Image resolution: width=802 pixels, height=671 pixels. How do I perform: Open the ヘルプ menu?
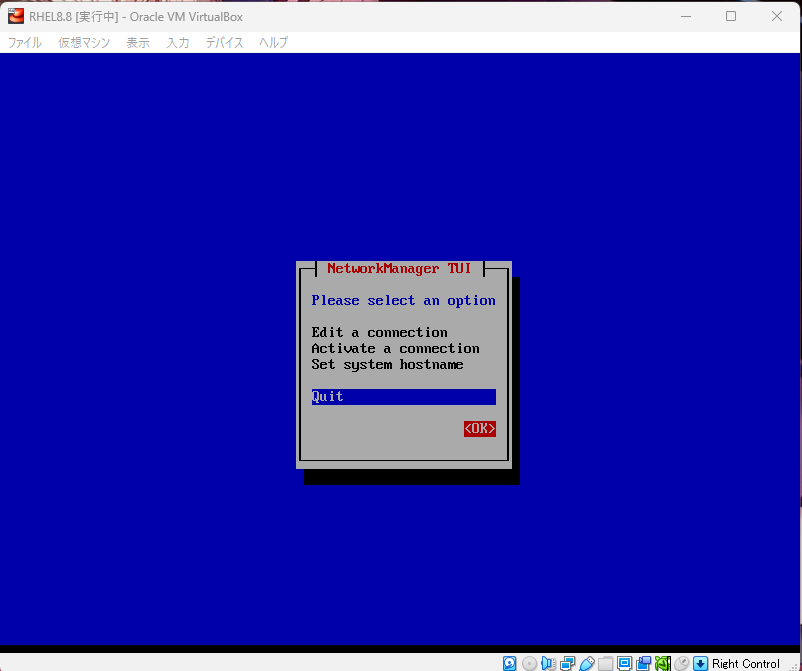coord(274,42)
